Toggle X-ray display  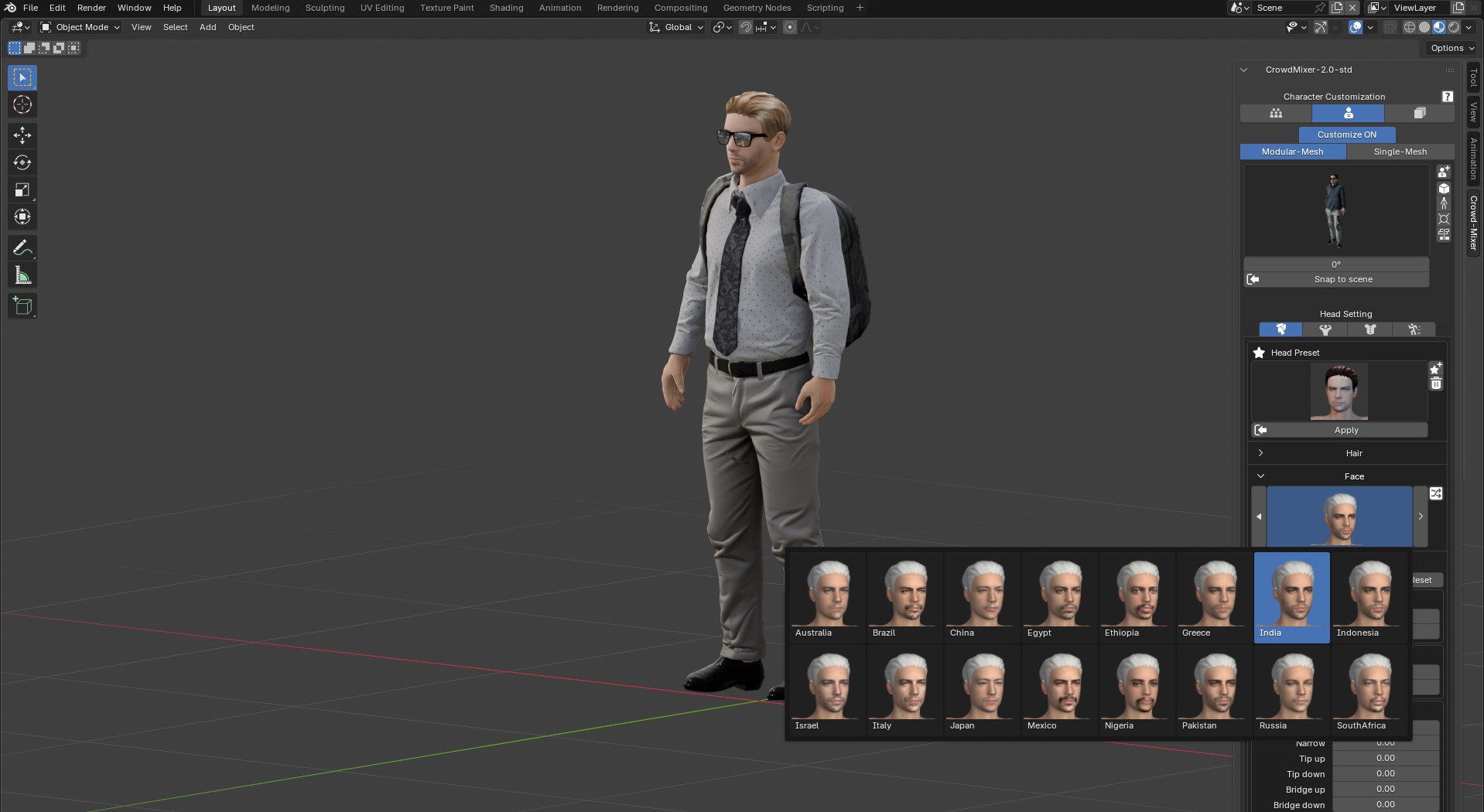[x=1390, y=27]
